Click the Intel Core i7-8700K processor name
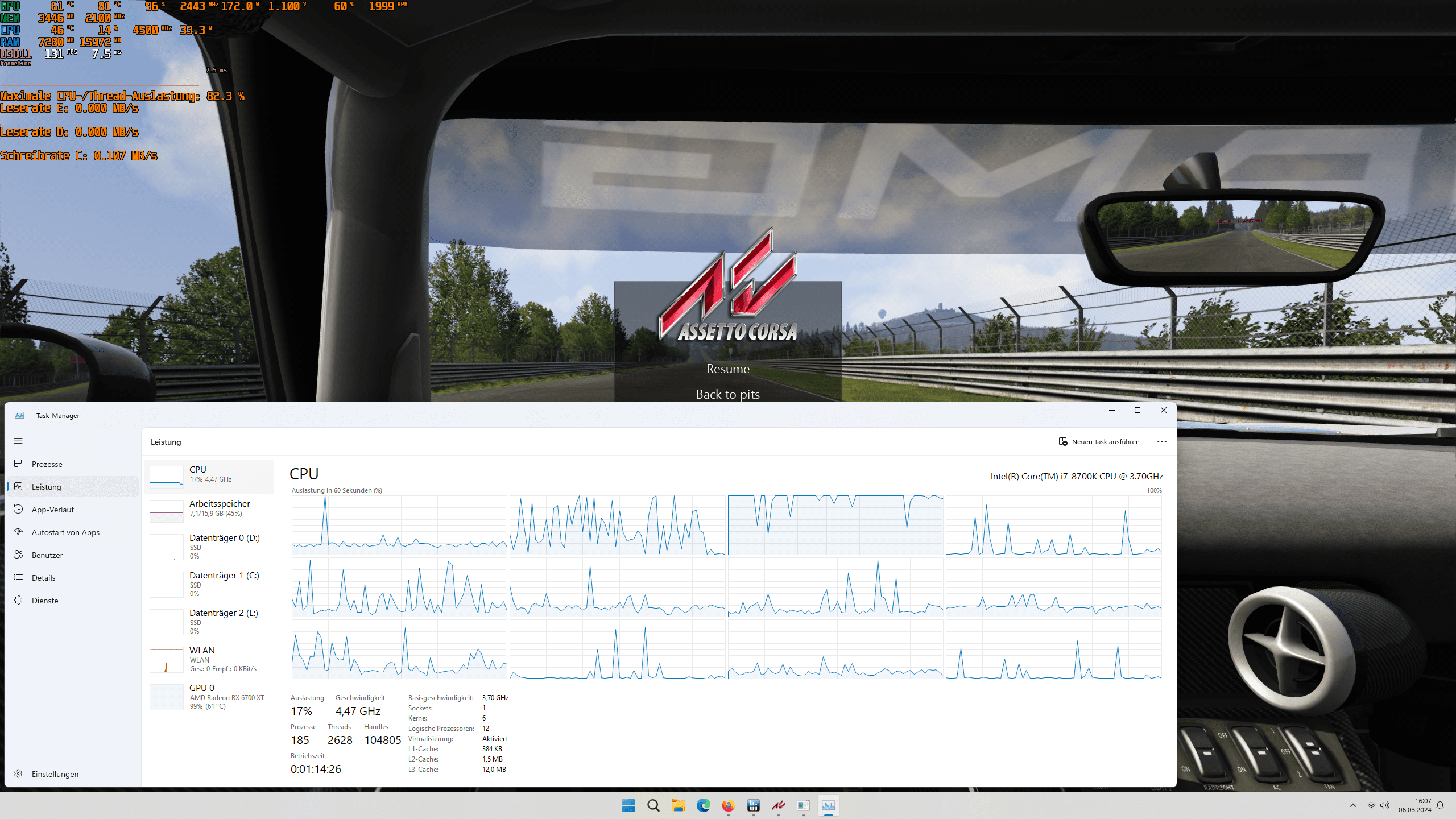Screen dimensions: 1456x819 pos(1077,476)
